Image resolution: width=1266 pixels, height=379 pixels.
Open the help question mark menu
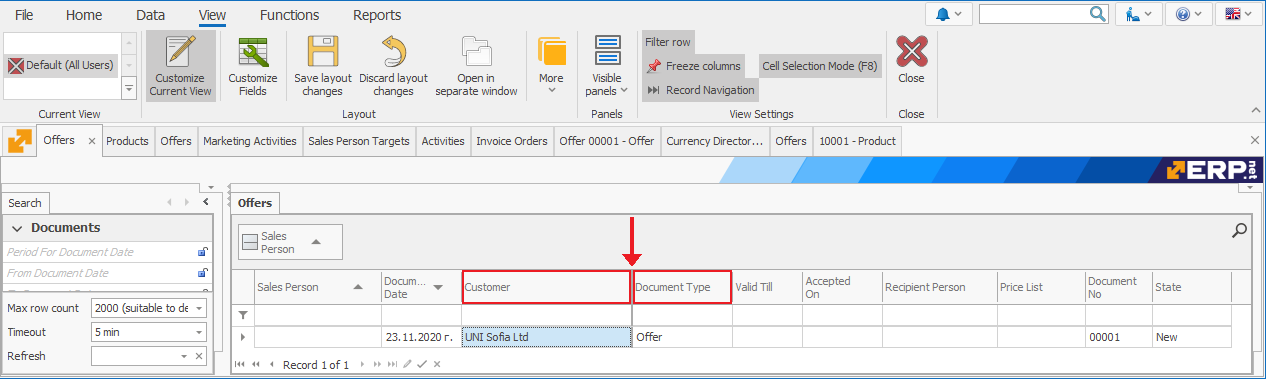pyautogui.click(x=1189, y=14)
